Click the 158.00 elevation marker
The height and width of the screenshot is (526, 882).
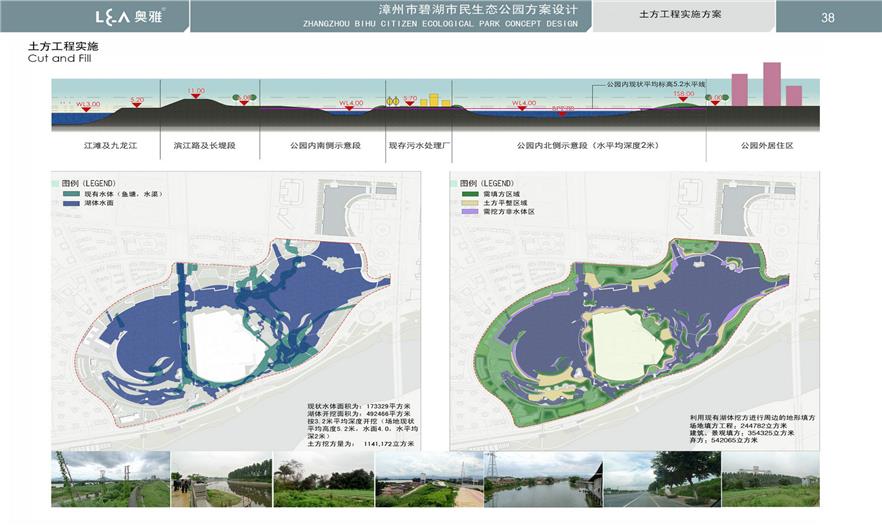684,94
